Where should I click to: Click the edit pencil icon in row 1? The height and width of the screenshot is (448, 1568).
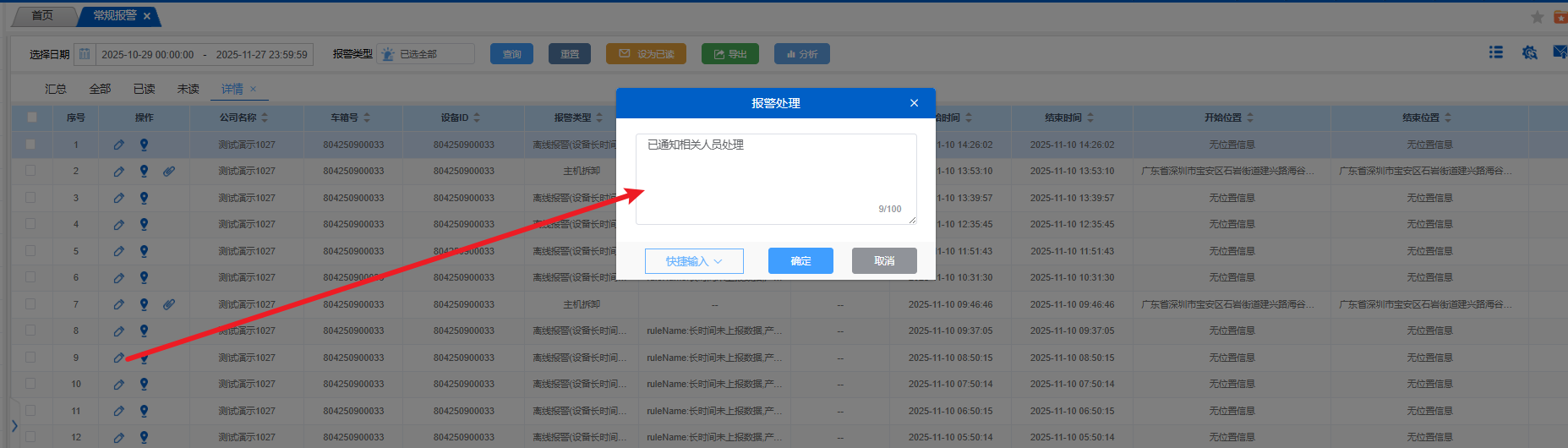coord(118,145)
